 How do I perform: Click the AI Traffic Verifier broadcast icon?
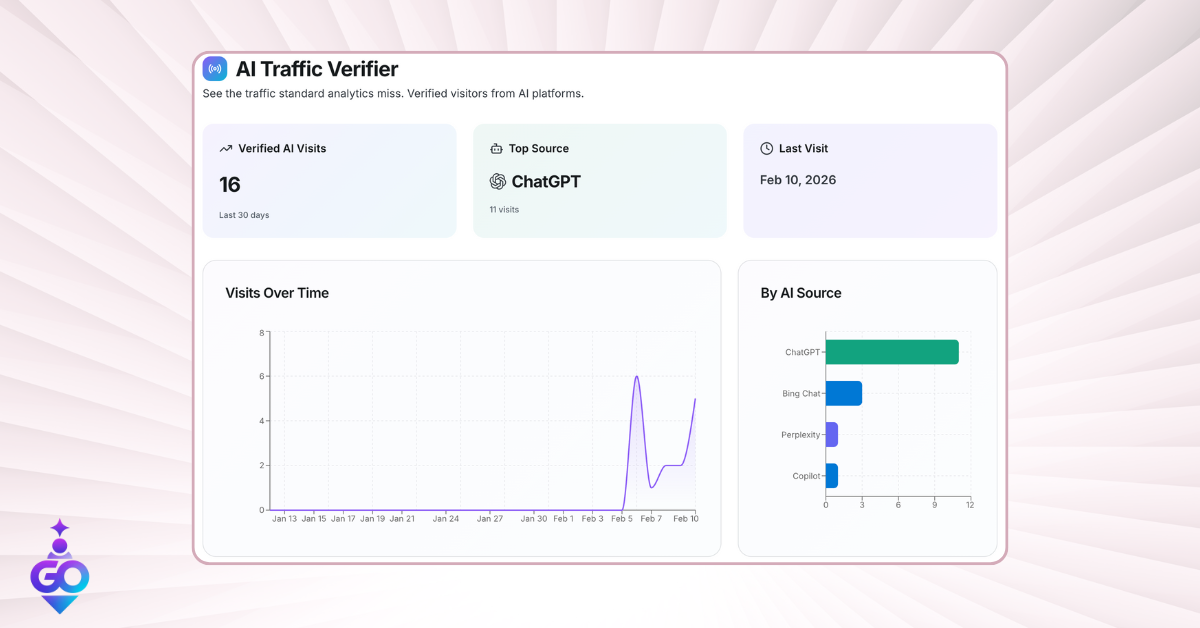coord(215,68)
